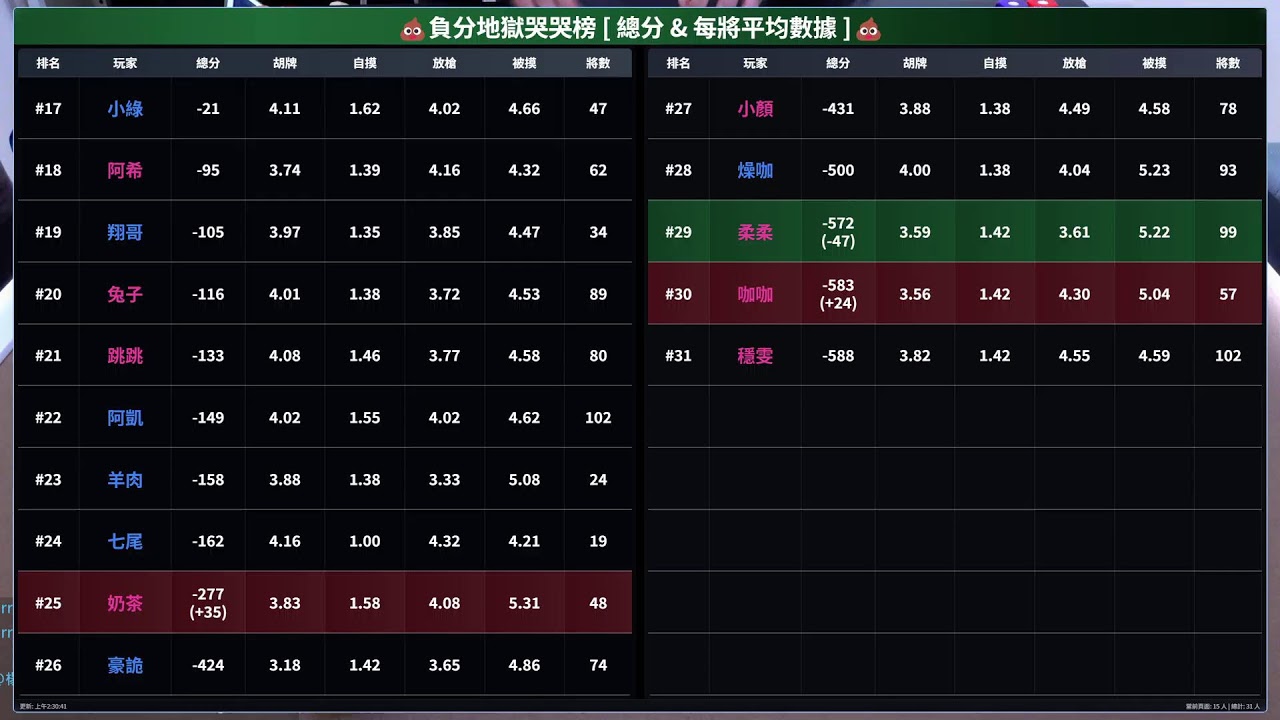Click total score -500 for 燥咖
Viewport: 1280px width, 720px height.
tap(838, 170)
